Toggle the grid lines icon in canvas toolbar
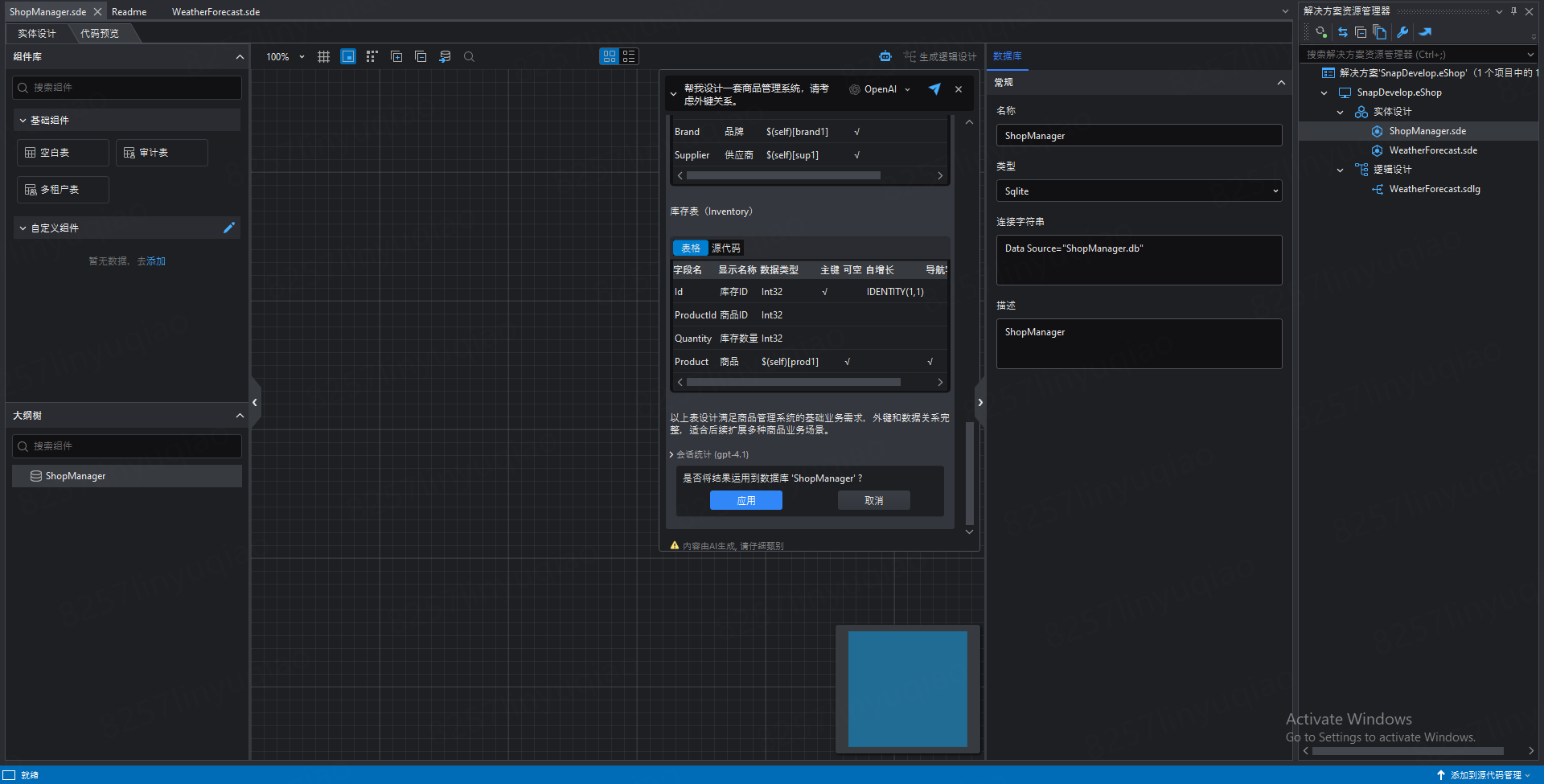The image size is (1544, 784). [x=323, y=56]
